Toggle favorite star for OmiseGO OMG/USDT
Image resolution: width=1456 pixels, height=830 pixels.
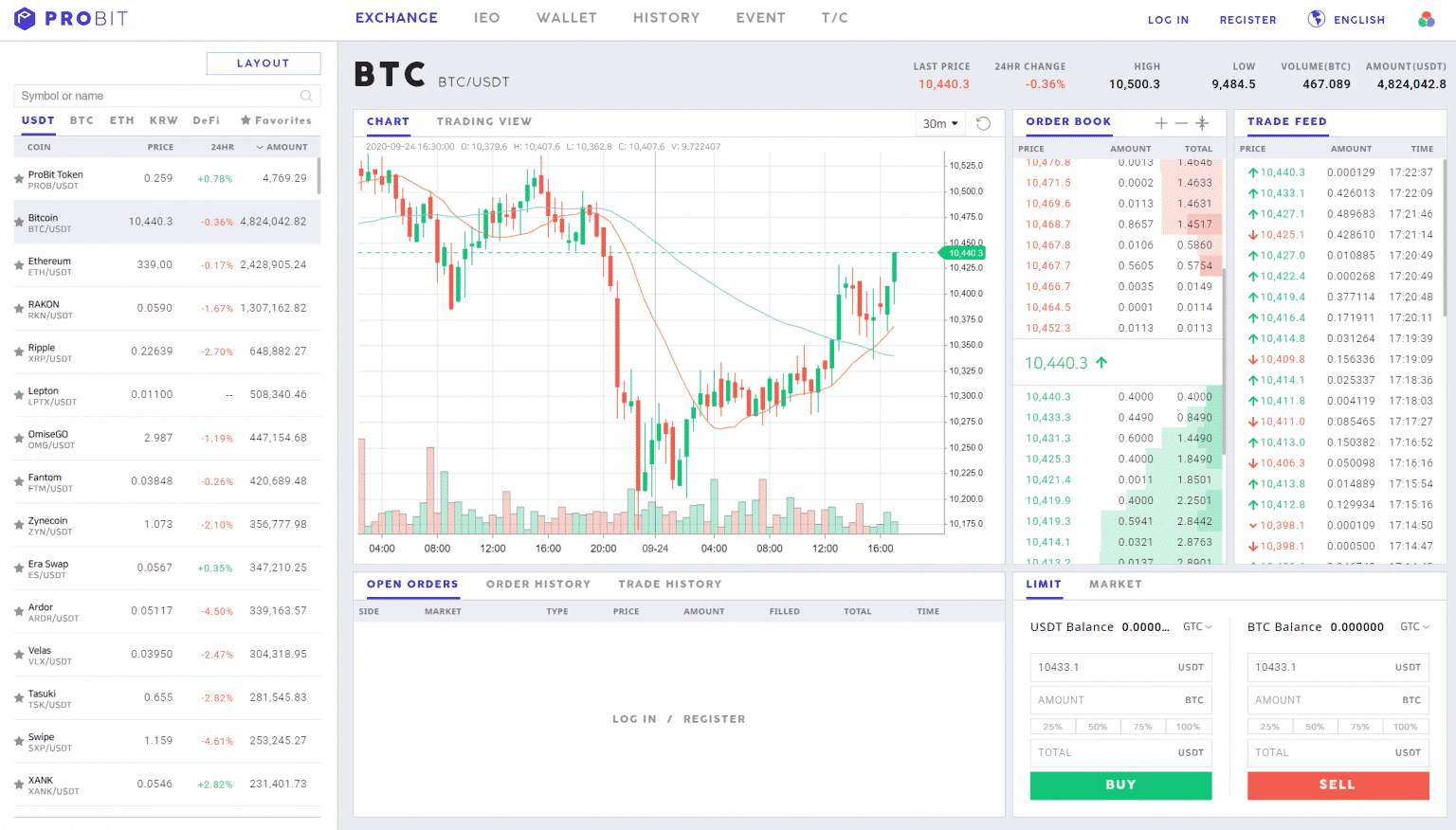click(x=19, y=439)
